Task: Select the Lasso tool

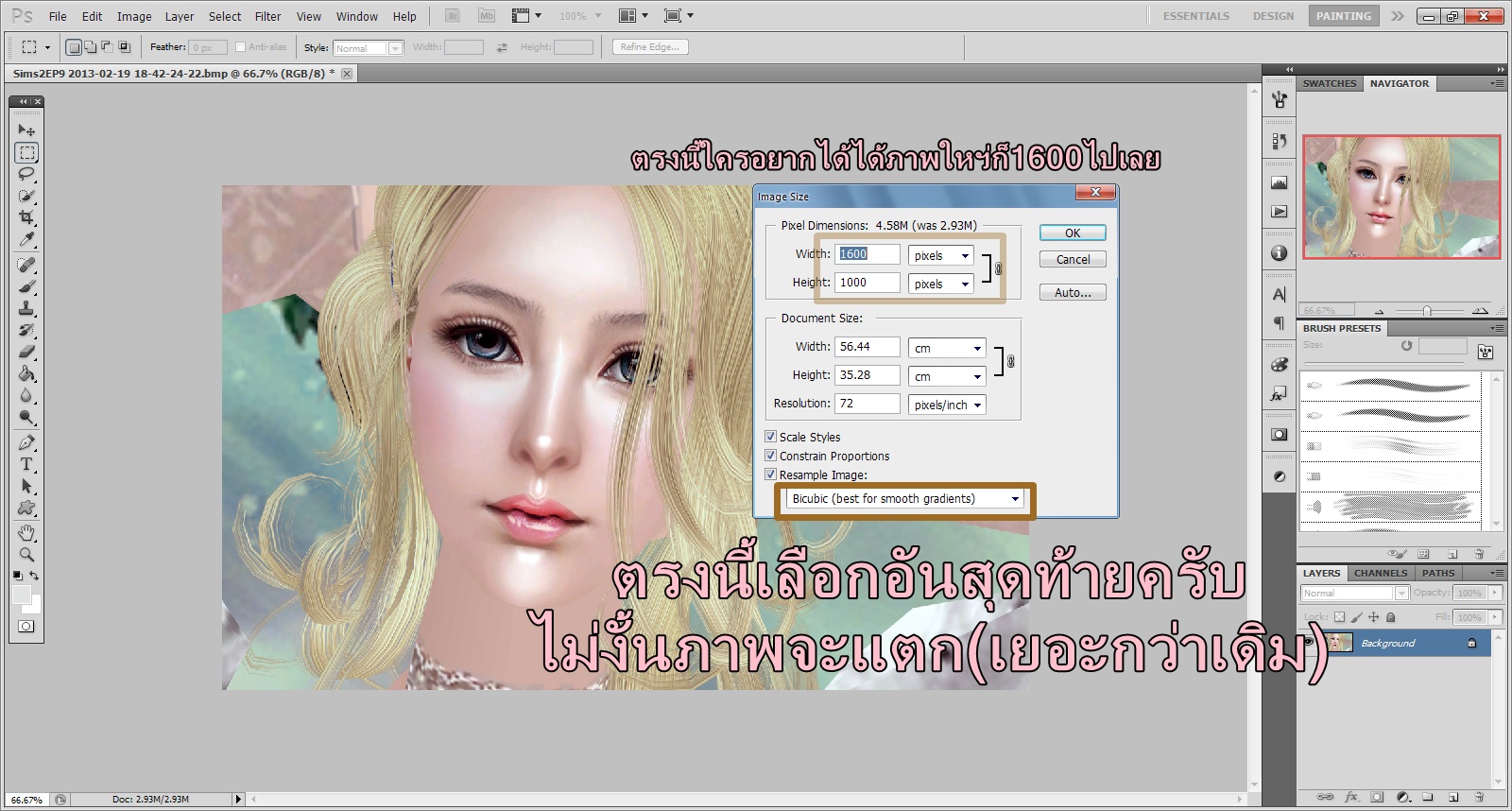Action: pos(26,174)
